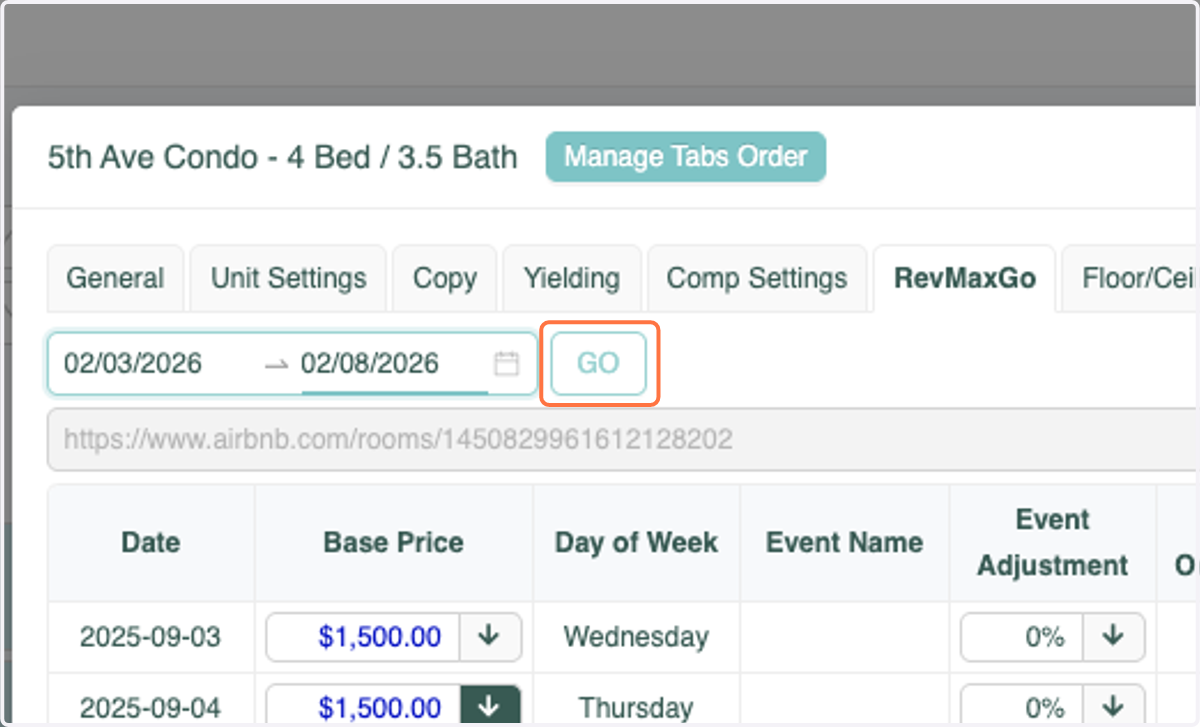This screenshot has height=727, width=1200.
Task: Click the Event Adjustment column header
Action: pos(1052,543)
